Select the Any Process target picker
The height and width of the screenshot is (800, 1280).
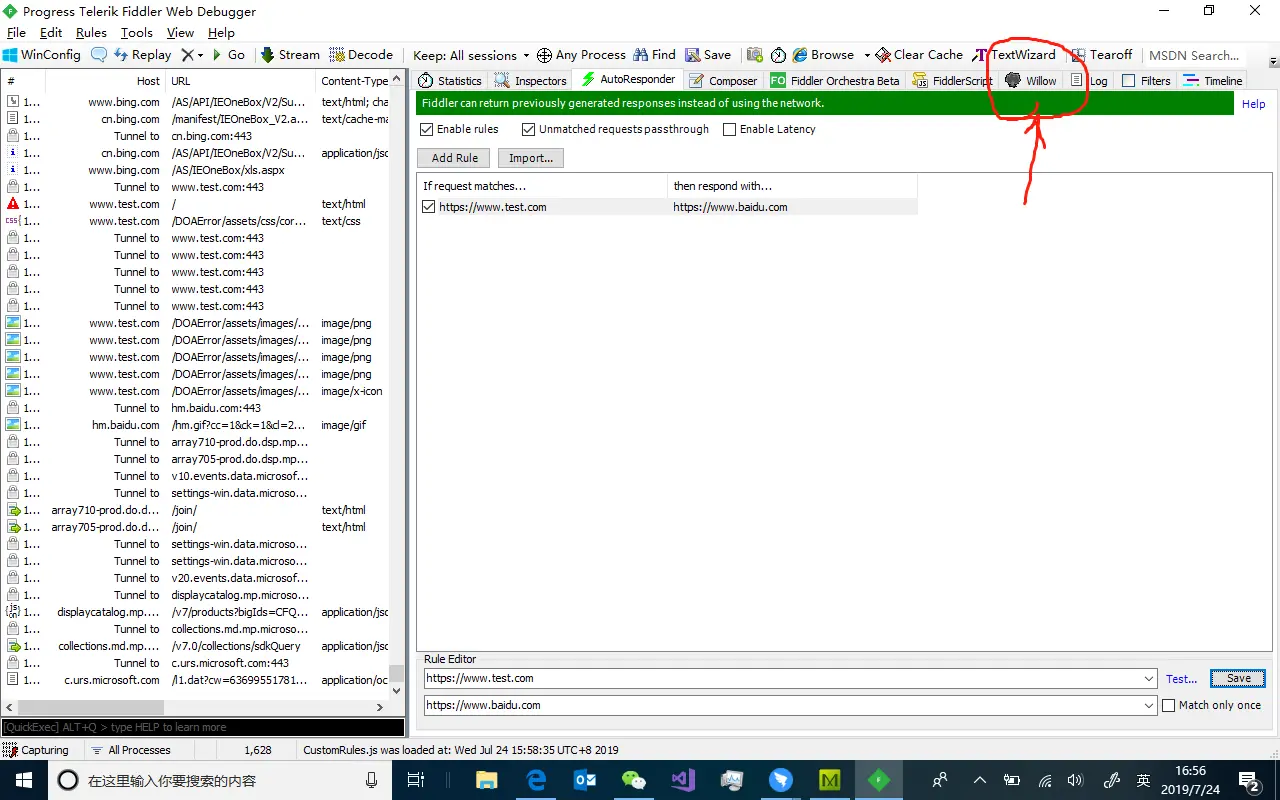(x=581, y=55)
